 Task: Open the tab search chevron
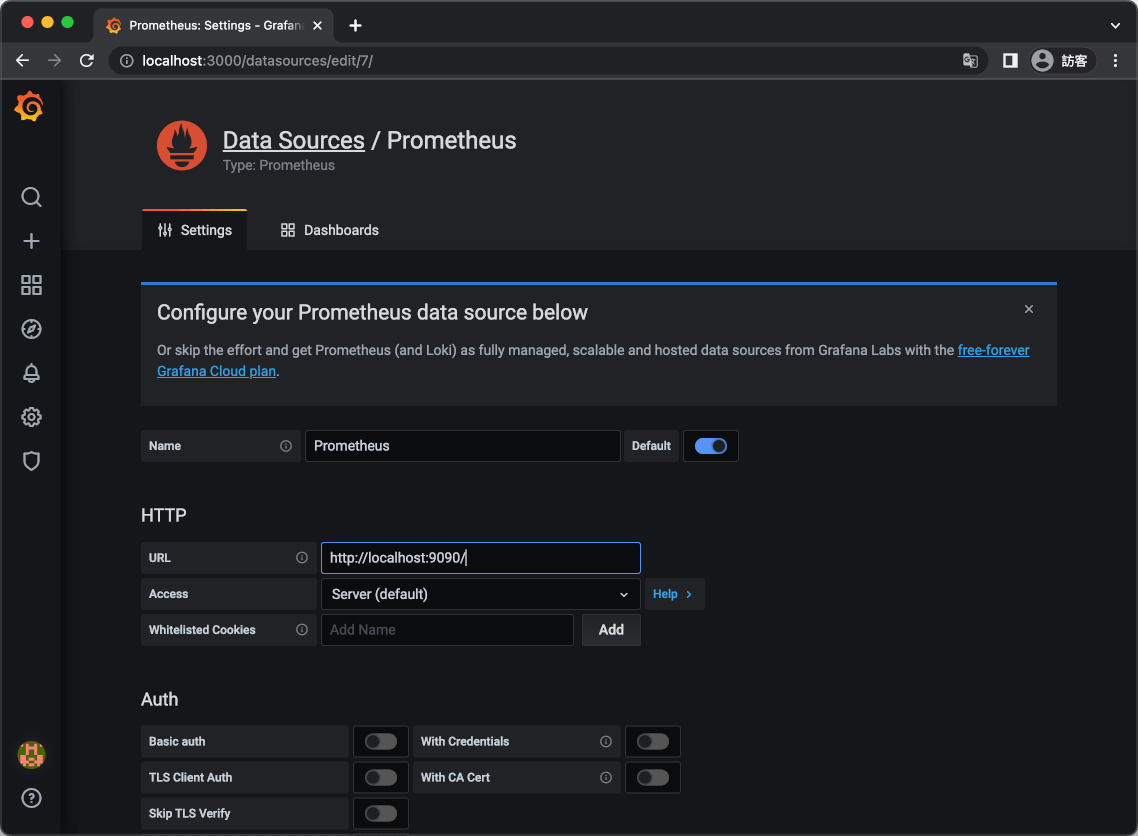click(1116, 25)
